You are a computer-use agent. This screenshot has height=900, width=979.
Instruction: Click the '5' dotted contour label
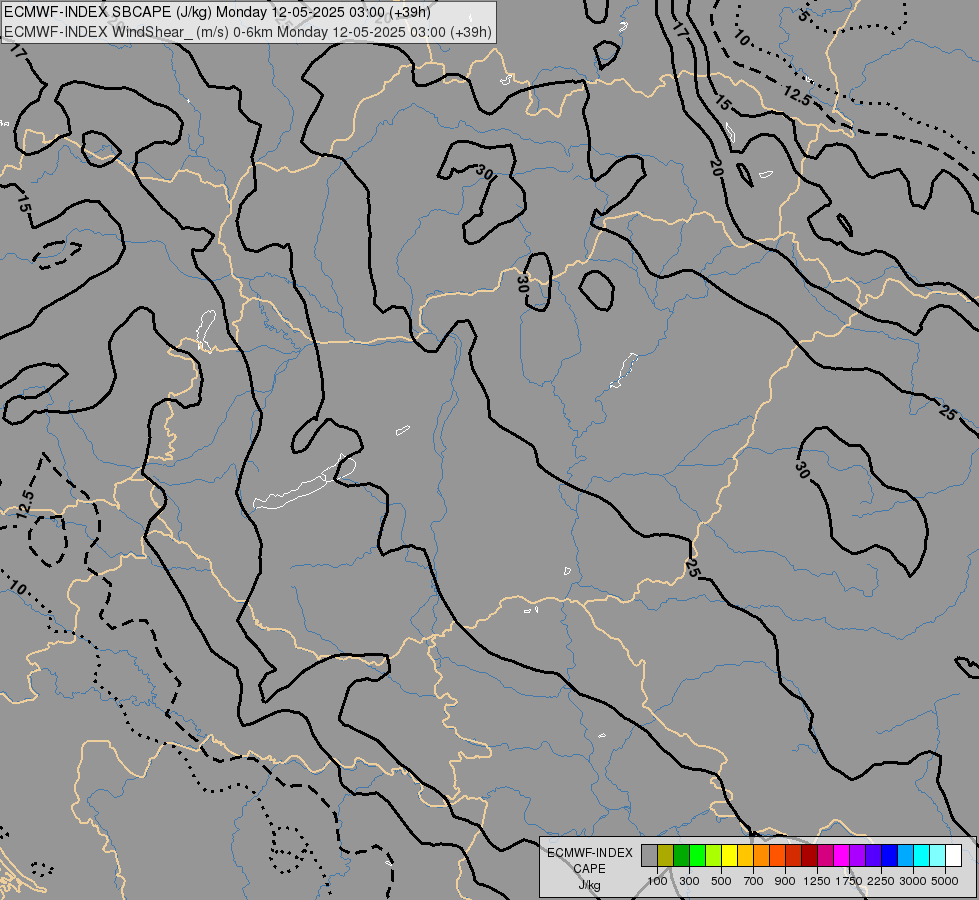[805, 16]
